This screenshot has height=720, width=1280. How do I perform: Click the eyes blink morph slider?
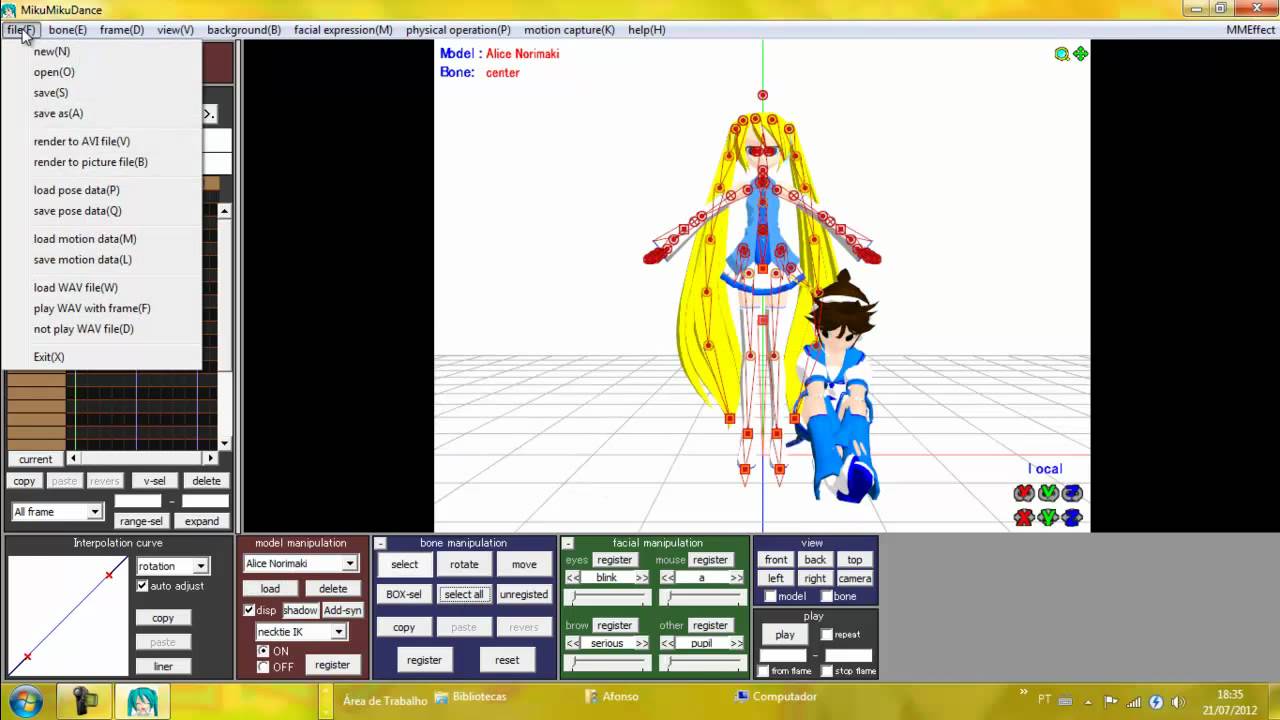click(608, 598)
